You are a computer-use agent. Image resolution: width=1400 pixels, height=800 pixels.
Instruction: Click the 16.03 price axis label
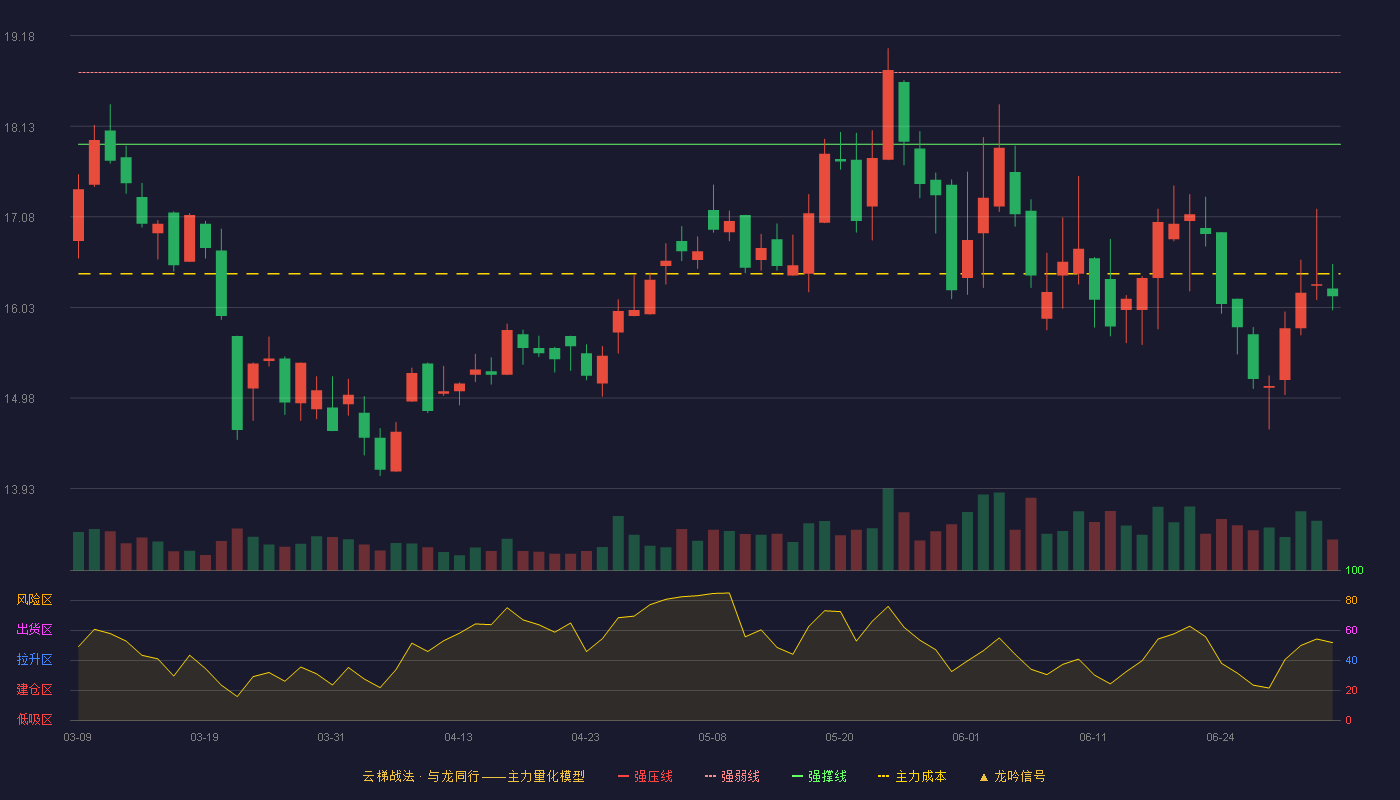pos(19,308)
